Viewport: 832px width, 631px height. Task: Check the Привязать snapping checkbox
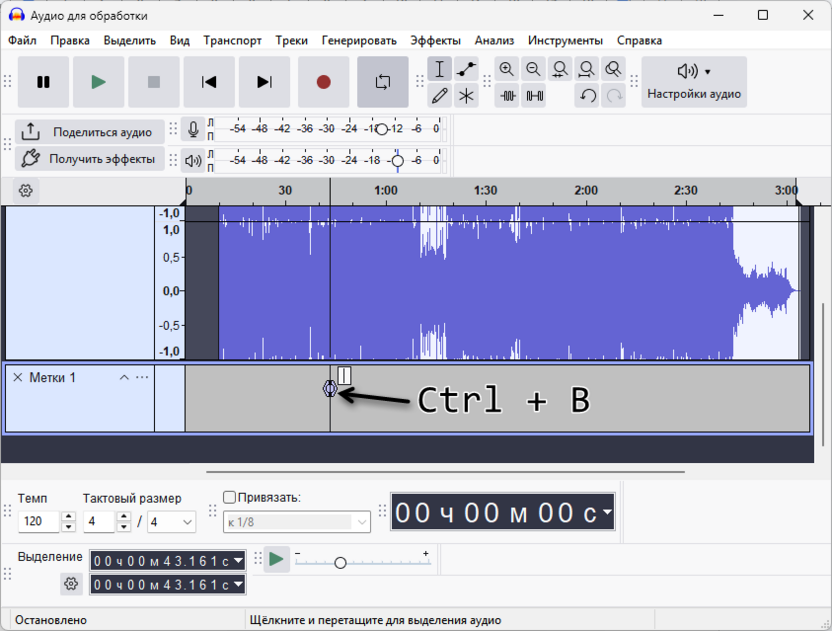pos(228,496)
